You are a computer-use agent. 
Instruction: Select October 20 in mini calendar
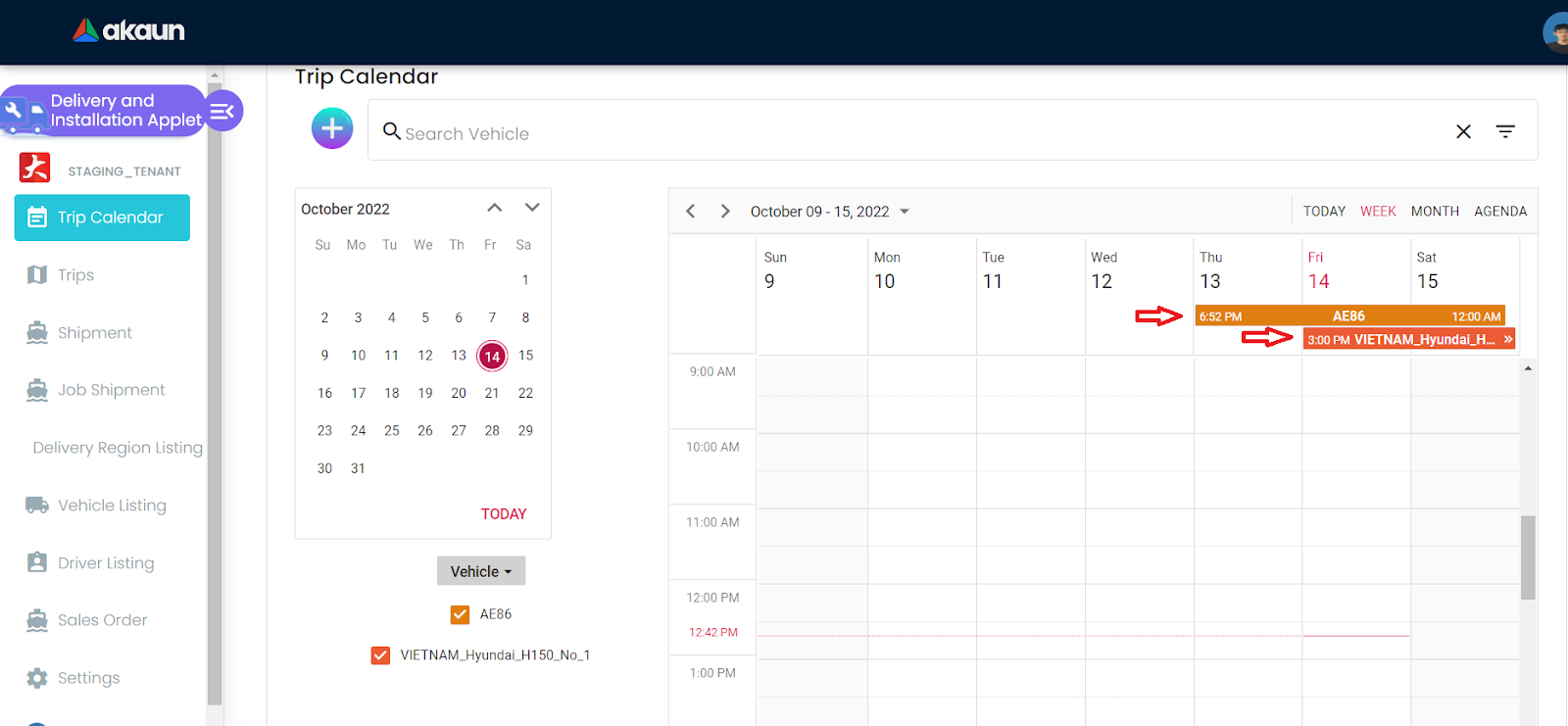point(459,393)
